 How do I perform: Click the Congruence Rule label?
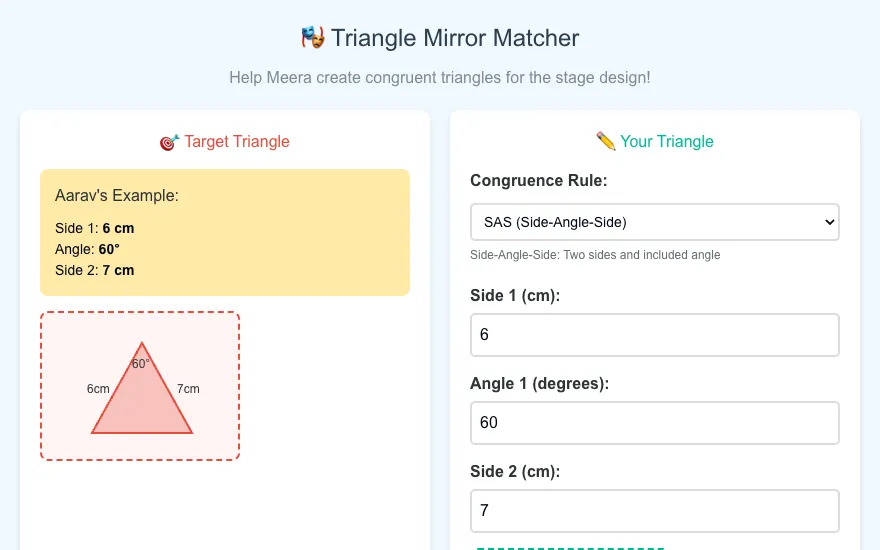539,180
